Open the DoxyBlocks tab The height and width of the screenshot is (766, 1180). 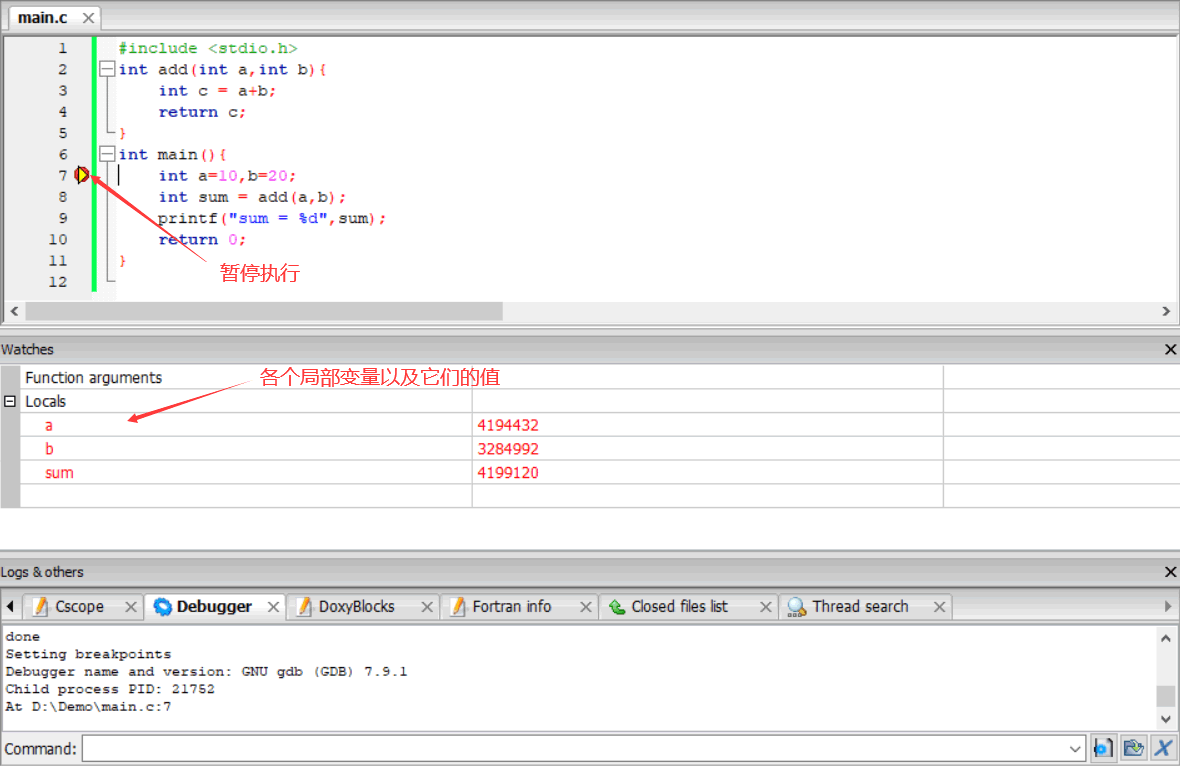click(x=356, y=606)
